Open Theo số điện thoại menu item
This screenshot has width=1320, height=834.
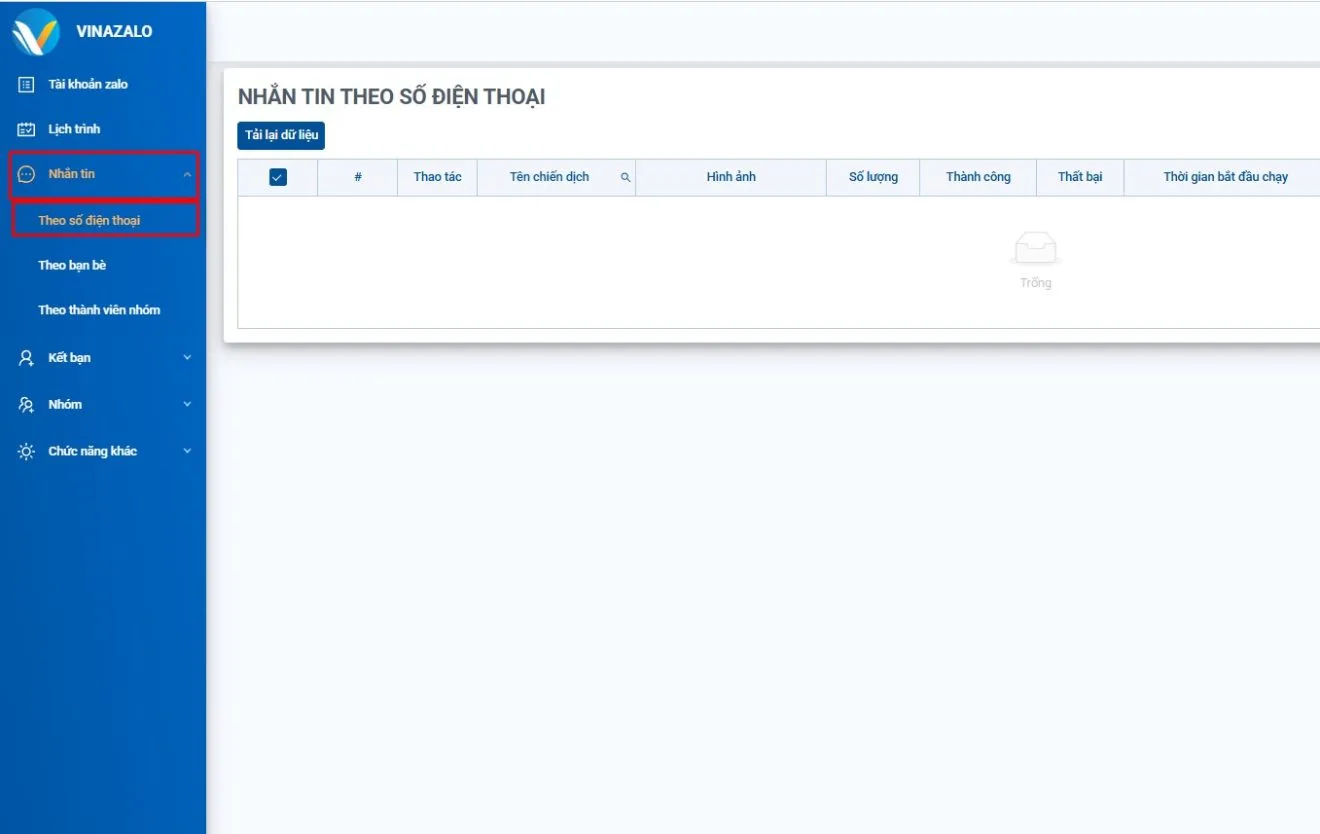point(89,221)
